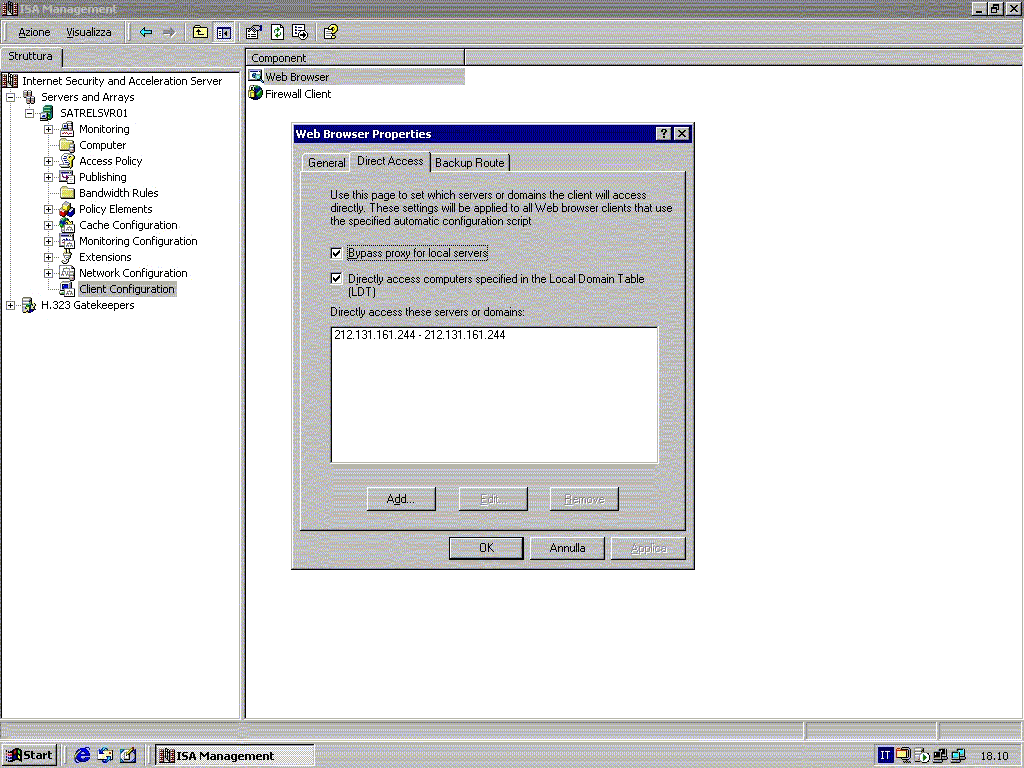Open the Help toolbar icon
Image resolution: width=1024 pixels, height=768 pixels.
coord(330,32)
